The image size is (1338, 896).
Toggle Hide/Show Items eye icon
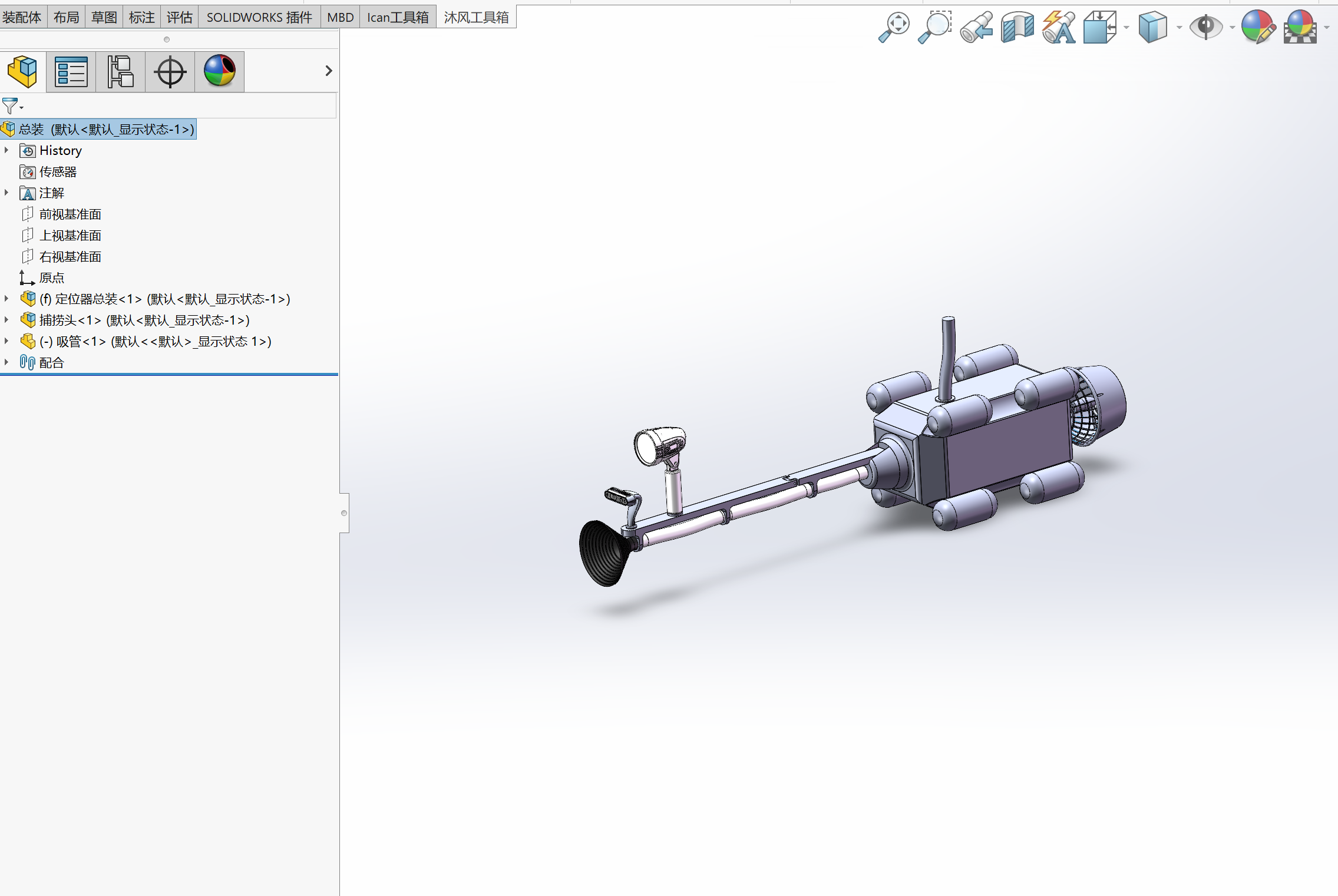(x=1206, y=27)
